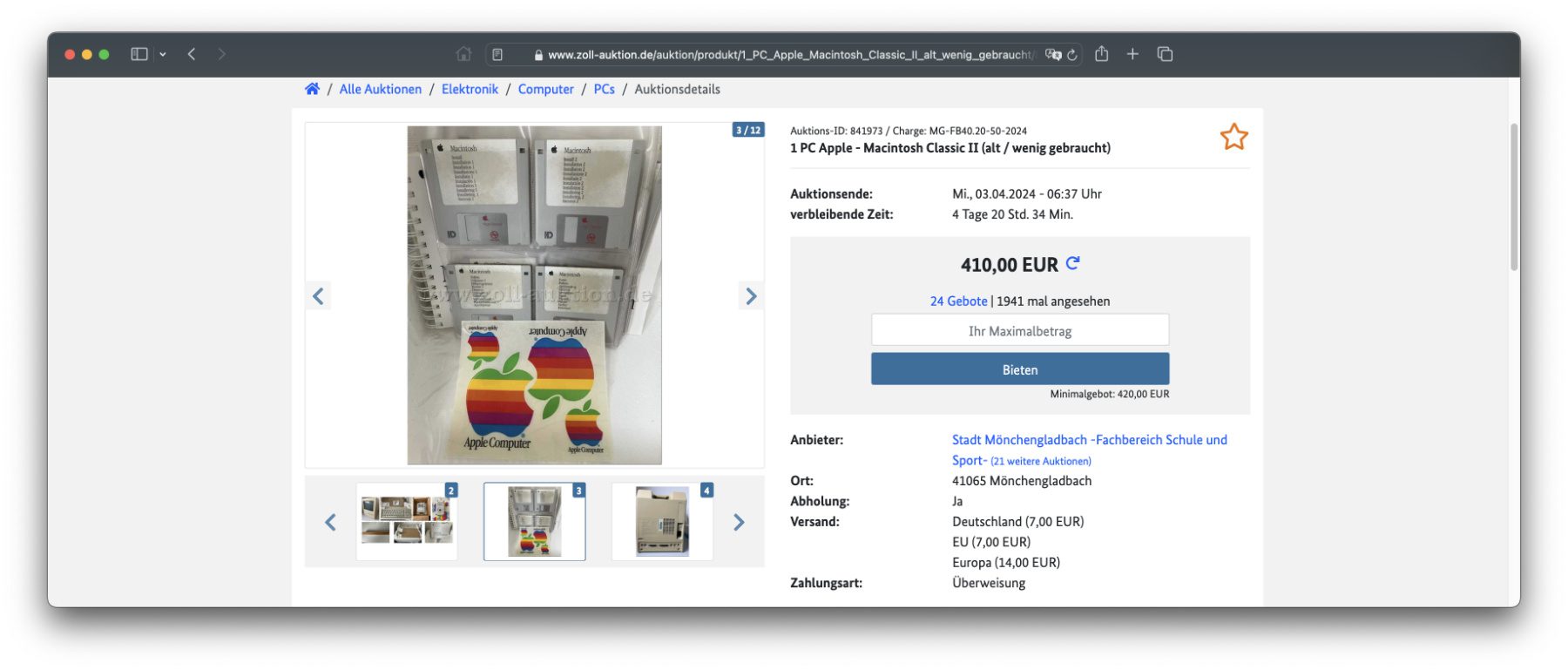The image size is (1568, 670).
Task: Toggle the Safari sidebar
Action: click(139, 54)
